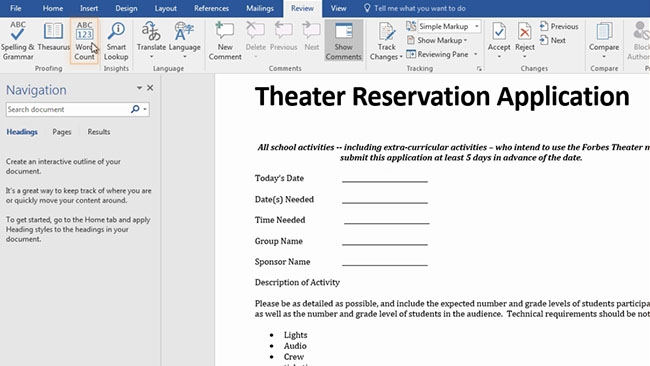Click the Crew bullet item
This screenshot has height=366, width=650.
(294, 356)
